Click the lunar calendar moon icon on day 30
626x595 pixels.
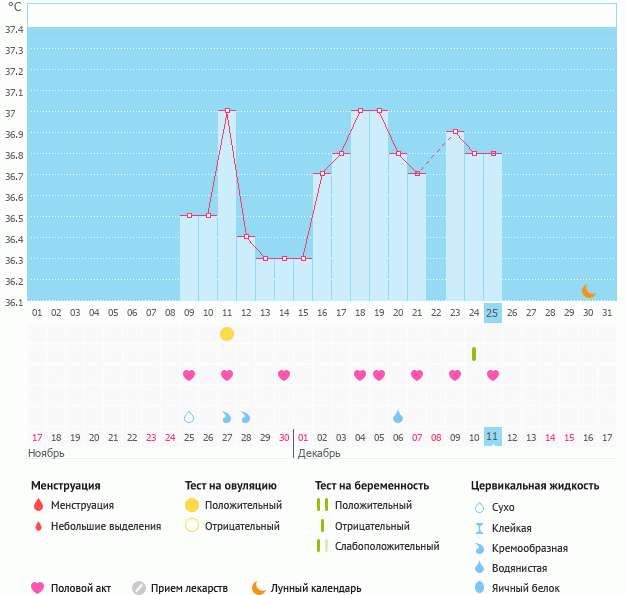click(x=589, y=290)
